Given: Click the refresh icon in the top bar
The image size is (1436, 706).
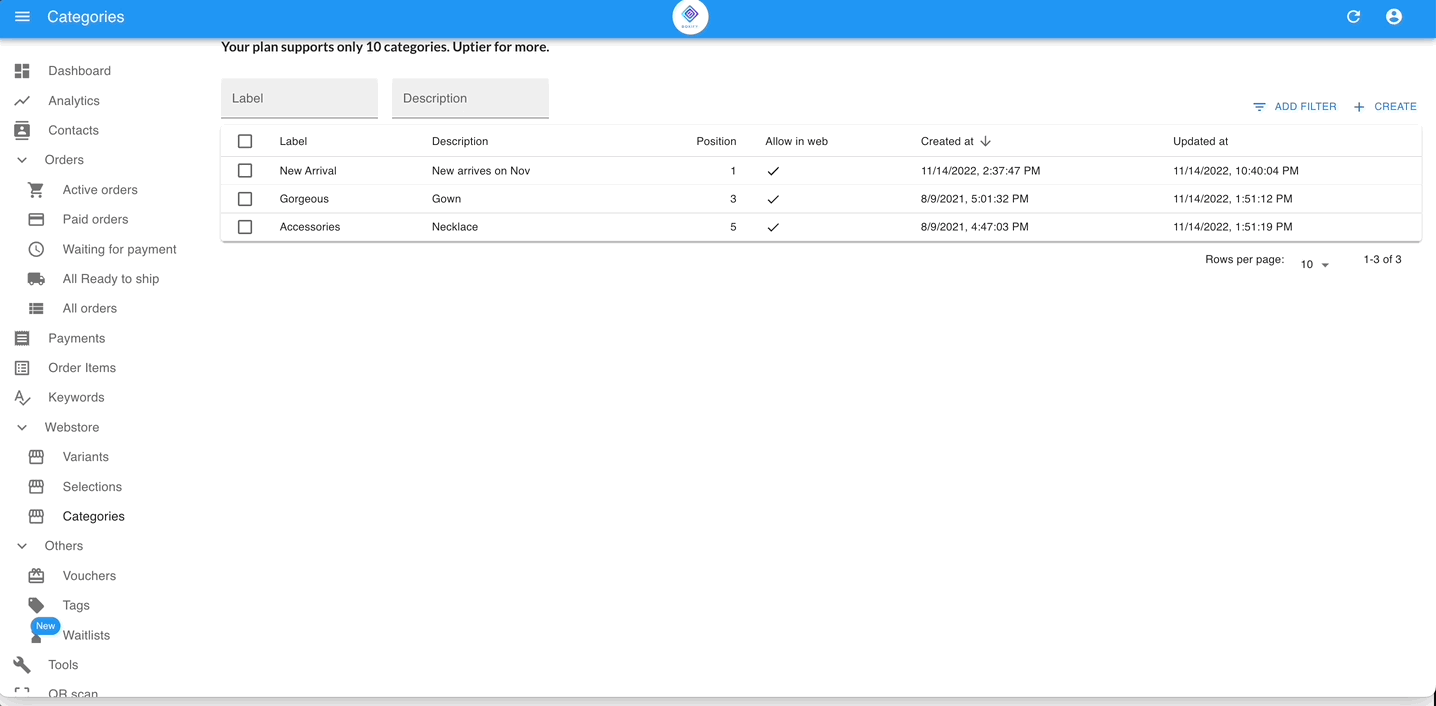Looking at the screenshot, I should [x=1353, y=17].
